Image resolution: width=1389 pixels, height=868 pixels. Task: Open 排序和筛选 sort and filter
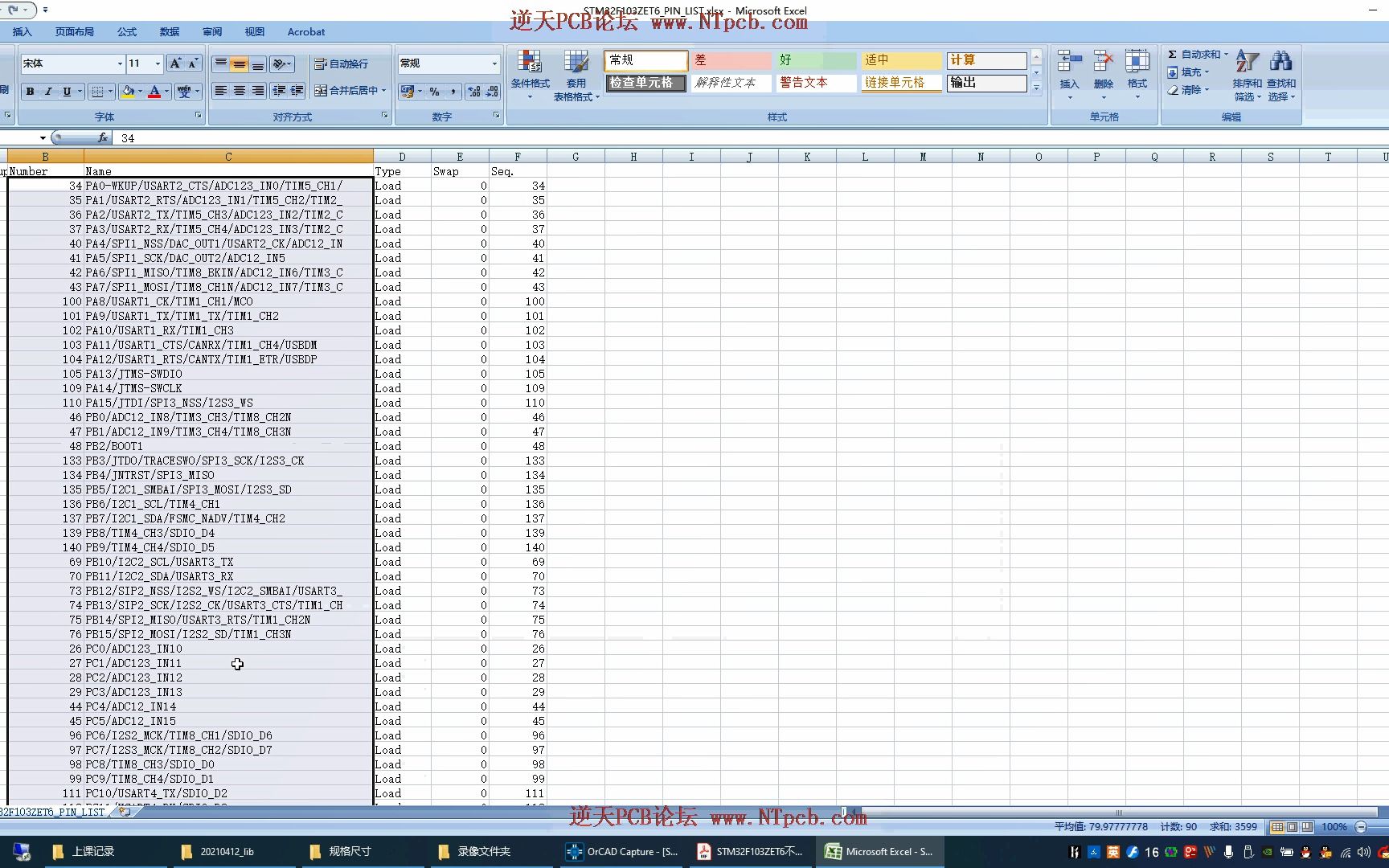pos(1247,76)
